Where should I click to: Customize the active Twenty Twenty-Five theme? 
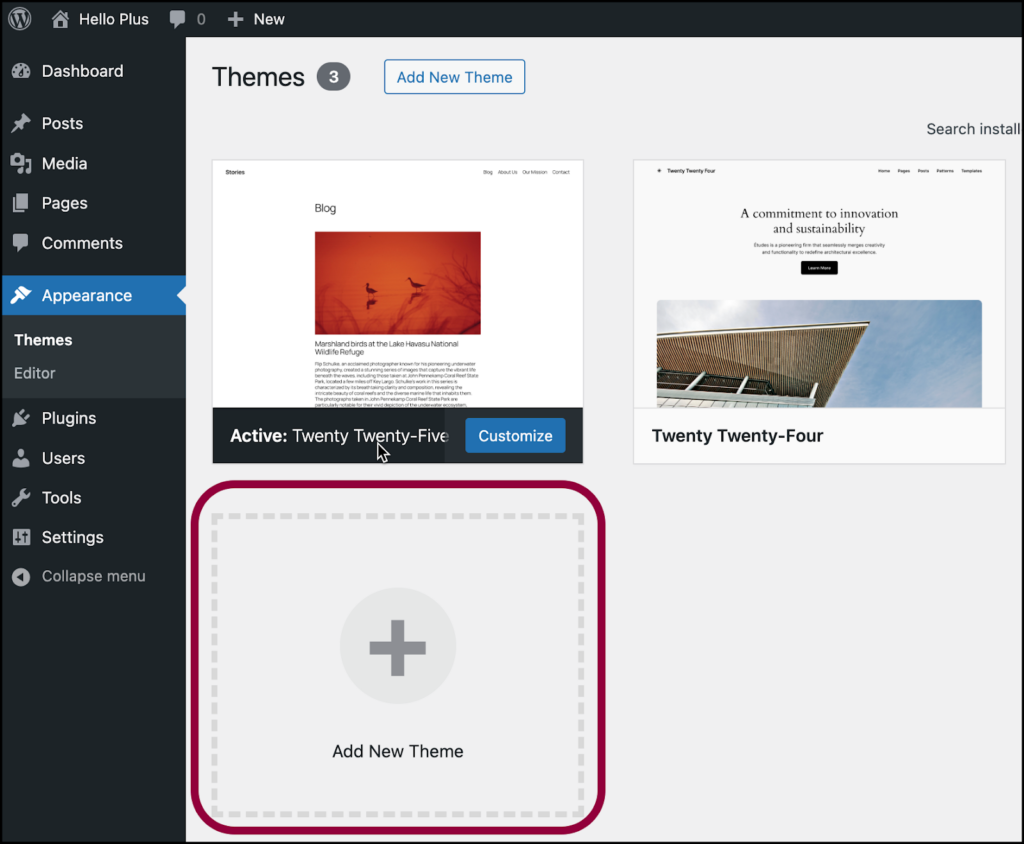coord(514,436)
